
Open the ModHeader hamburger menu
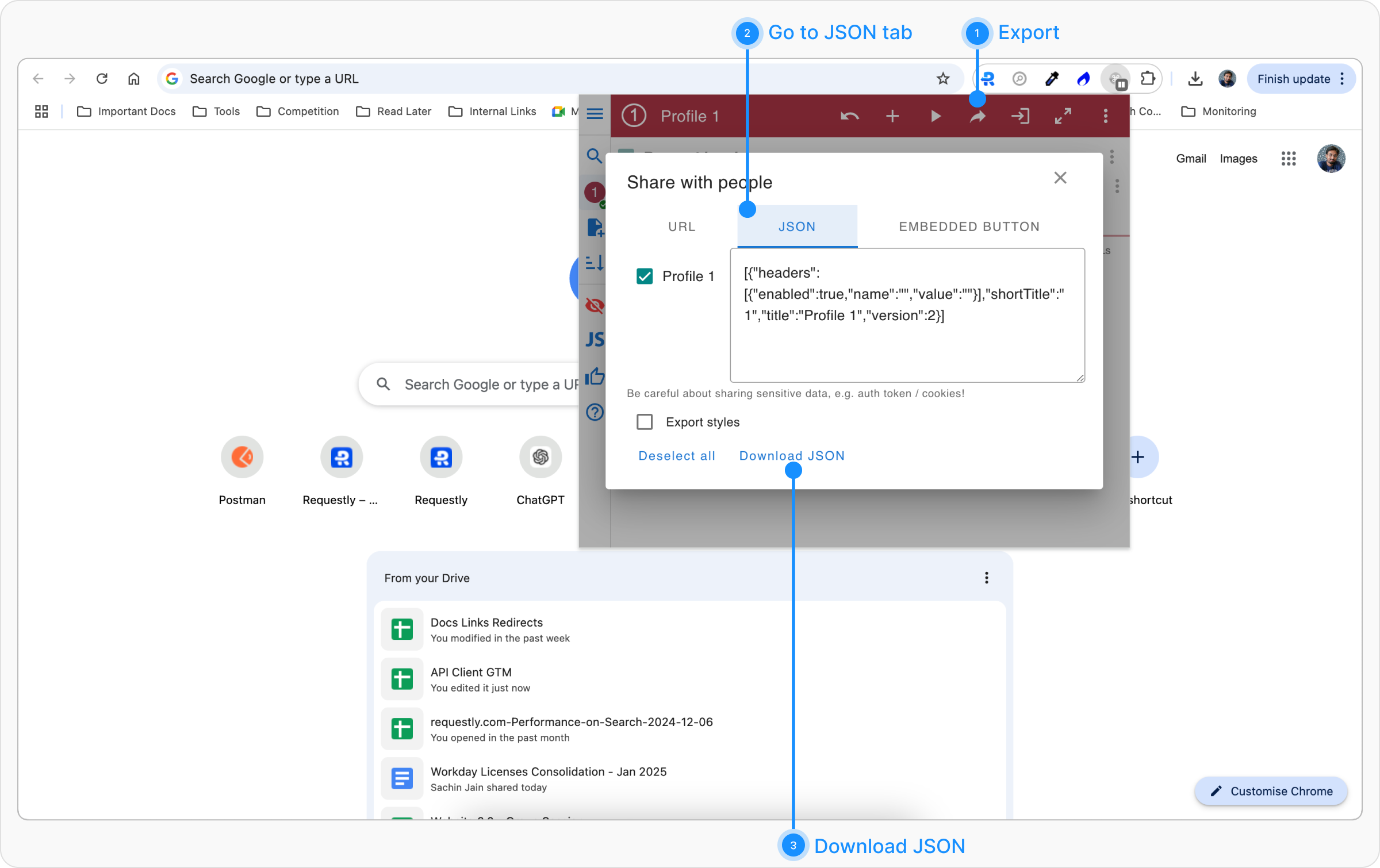point(595,114)
